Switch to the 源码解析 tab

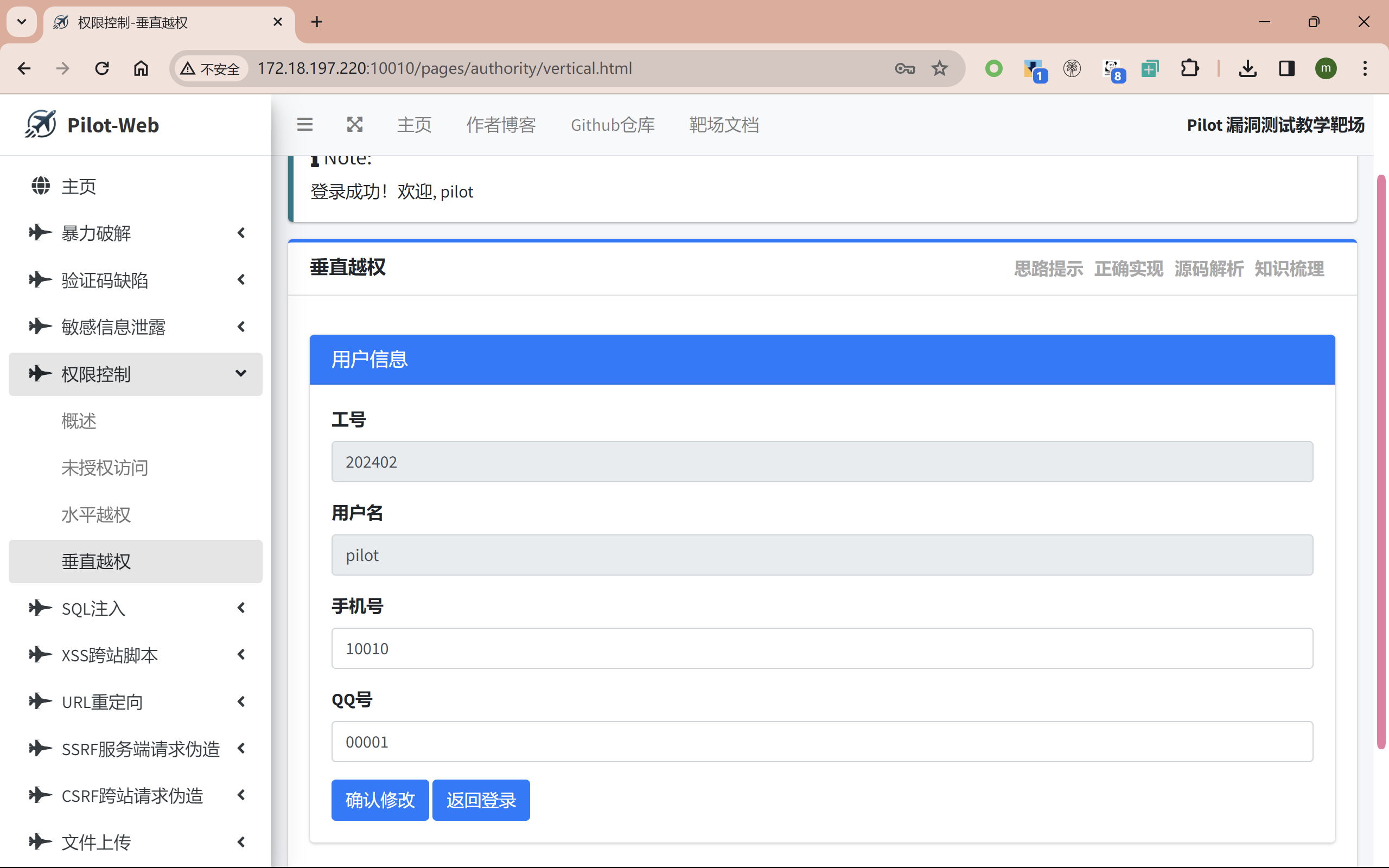click(x=1208, y=269)
